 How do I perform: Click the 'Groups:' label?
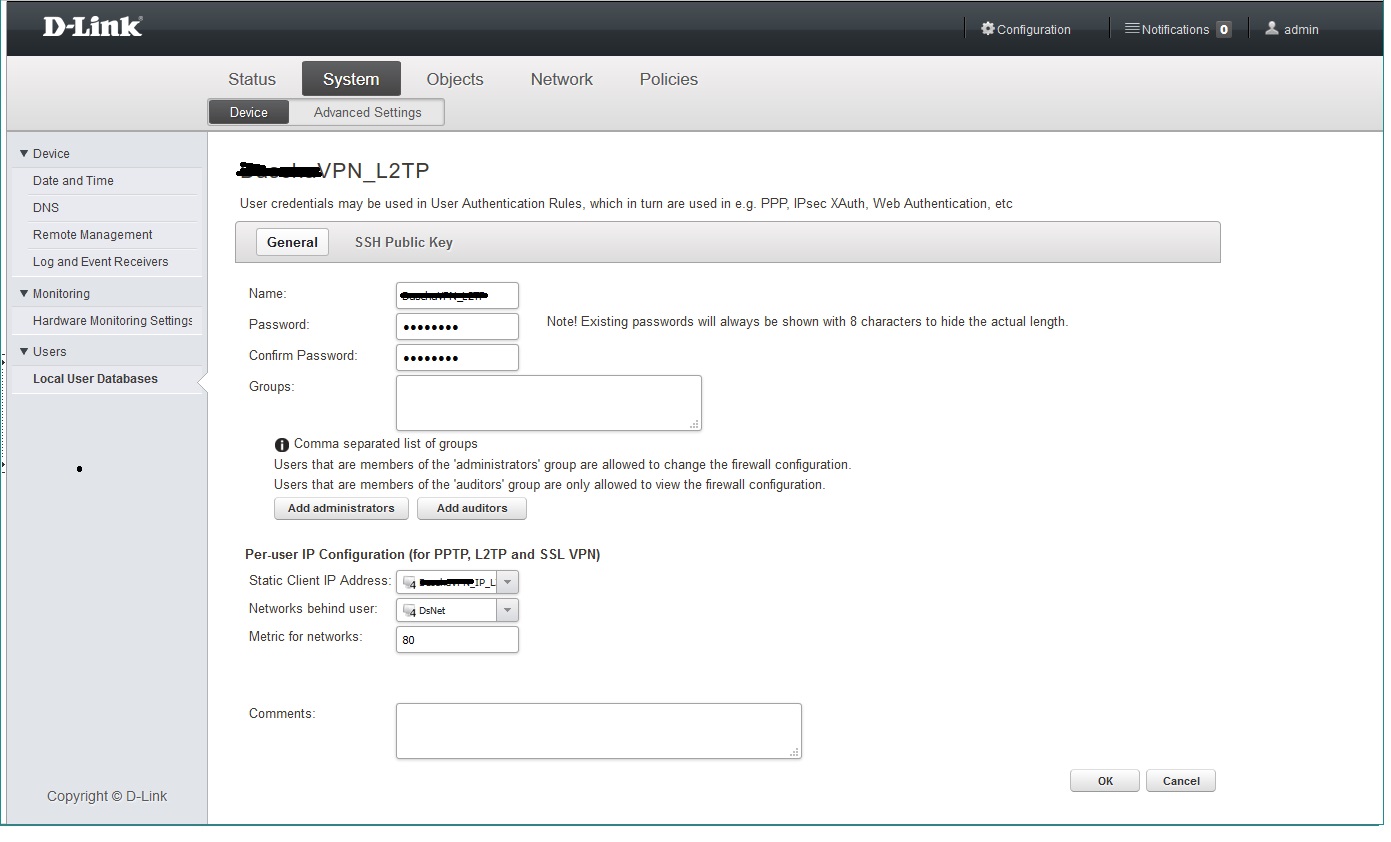click(x=271, y=386)
